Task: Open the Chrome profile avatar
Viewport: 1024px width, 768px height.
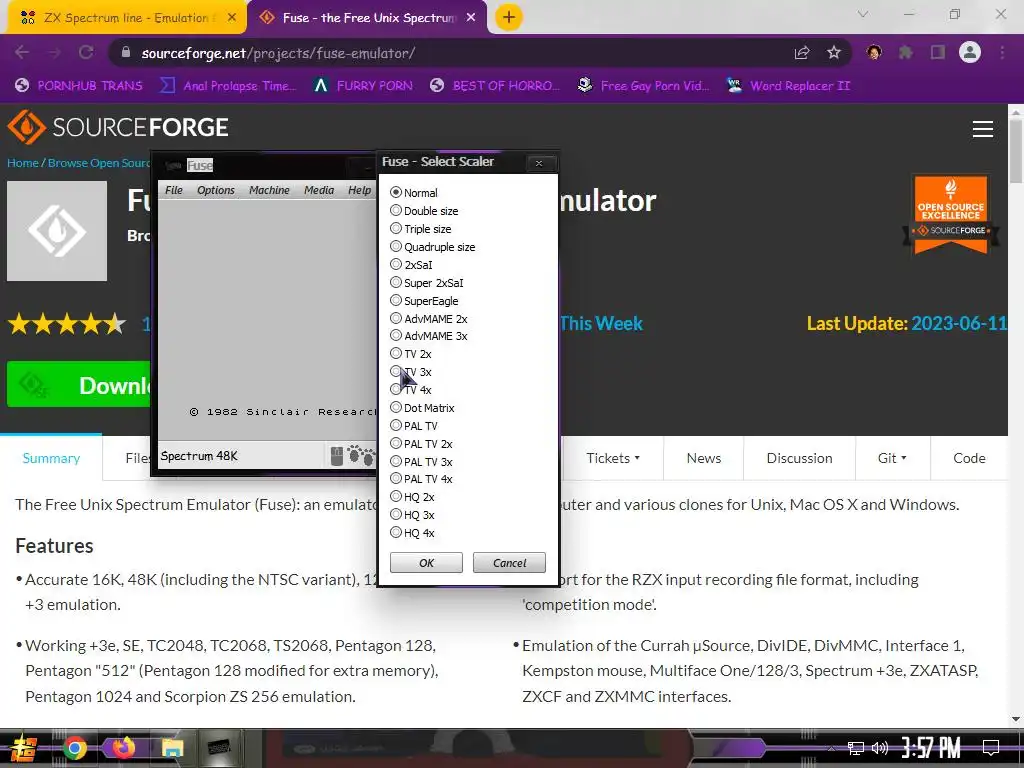Action: tap(970, 52)
